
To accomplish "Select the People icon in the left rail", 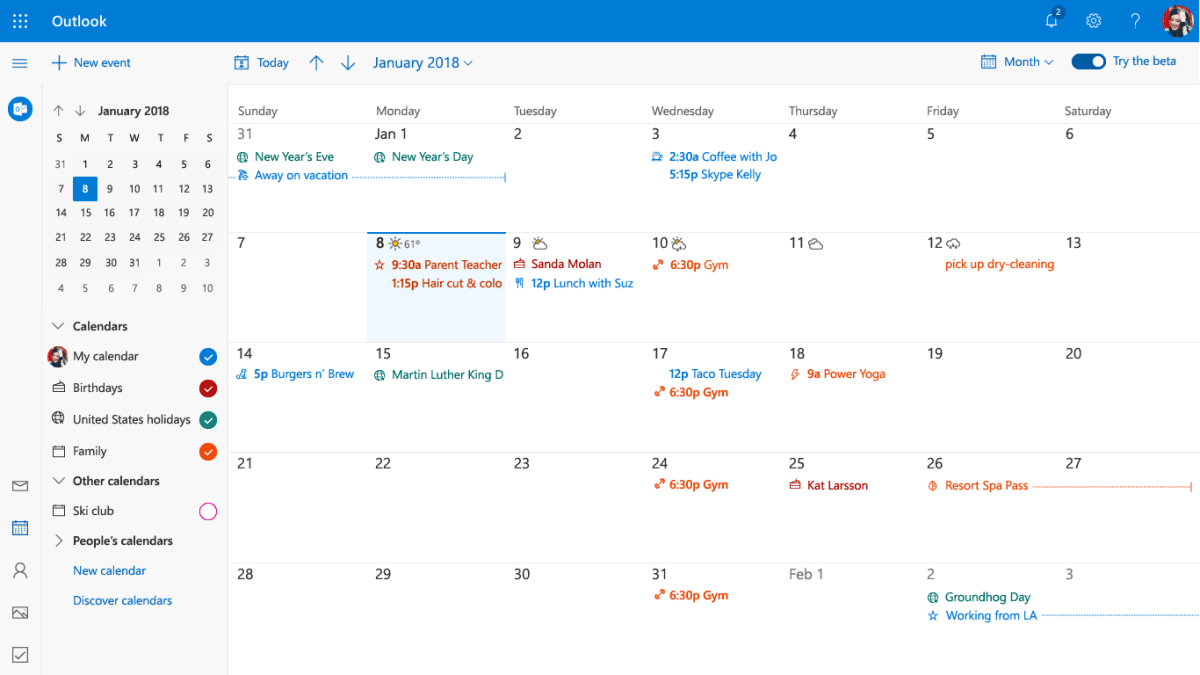I will [x=20, y=570].
